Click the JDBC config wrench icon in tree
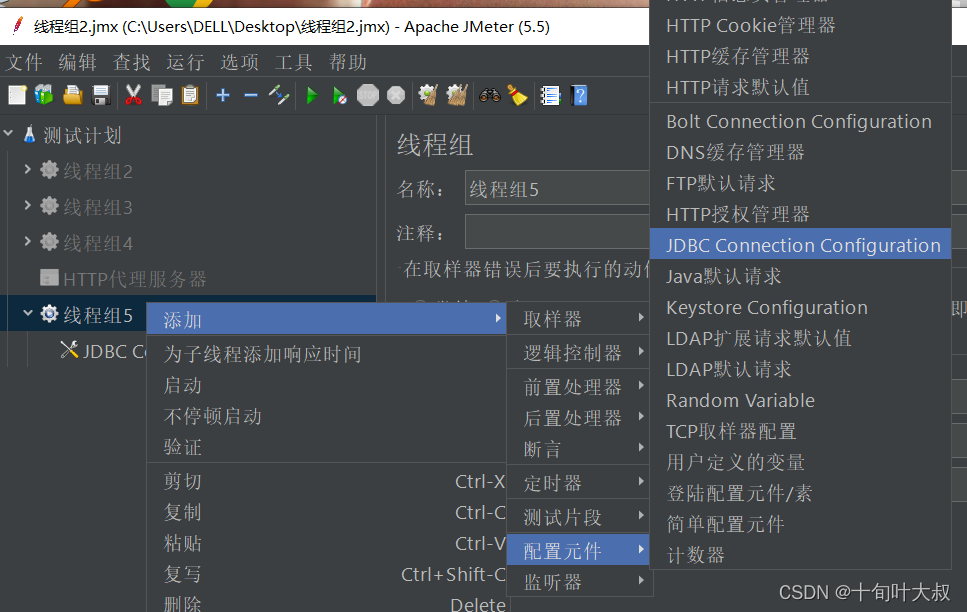 coord(69,350)
